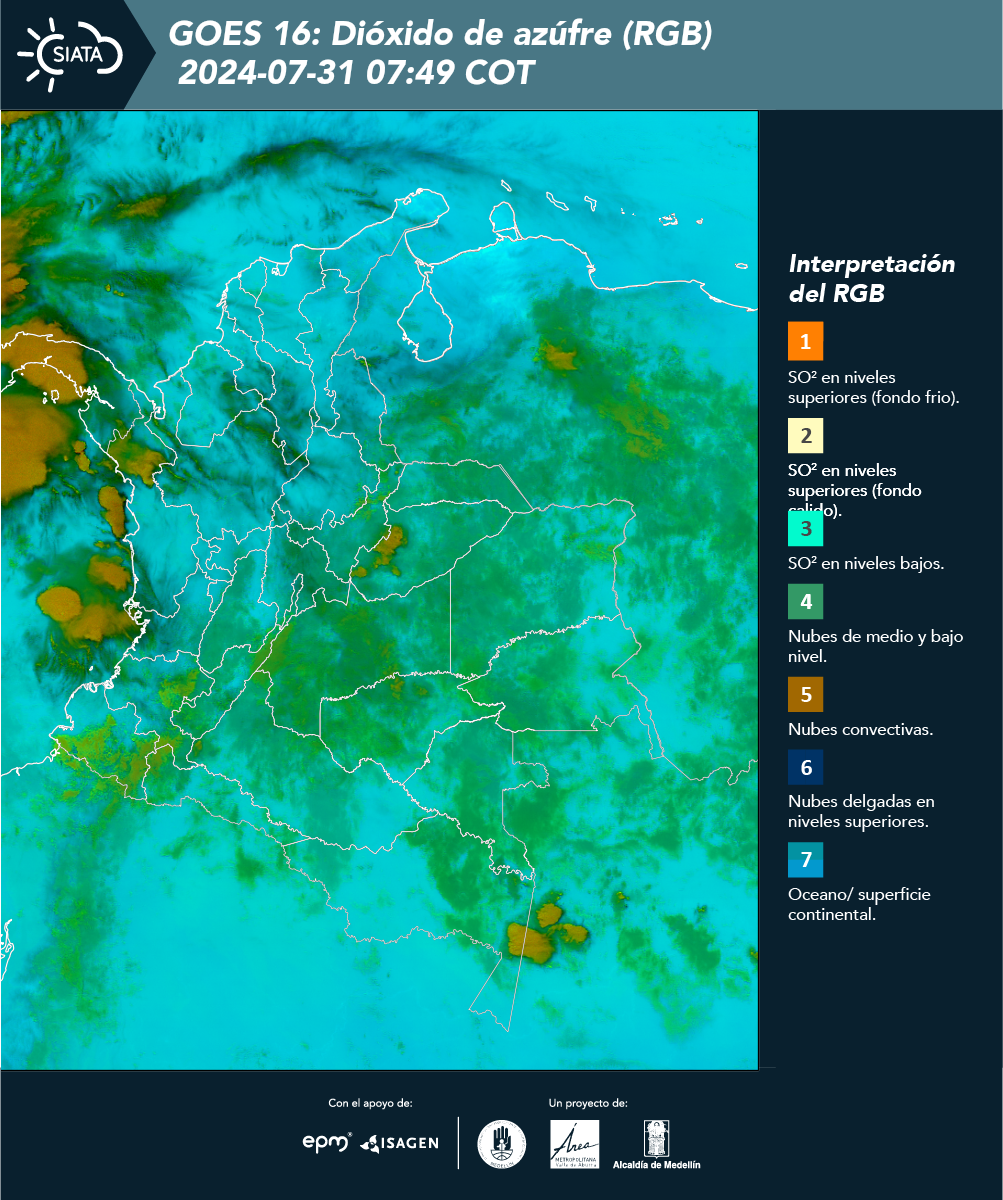The image size is (1003, 1200).
Task: Choose the blue legend swatch numbered 7
Action: pyautogui.click(x=805, y=860)
